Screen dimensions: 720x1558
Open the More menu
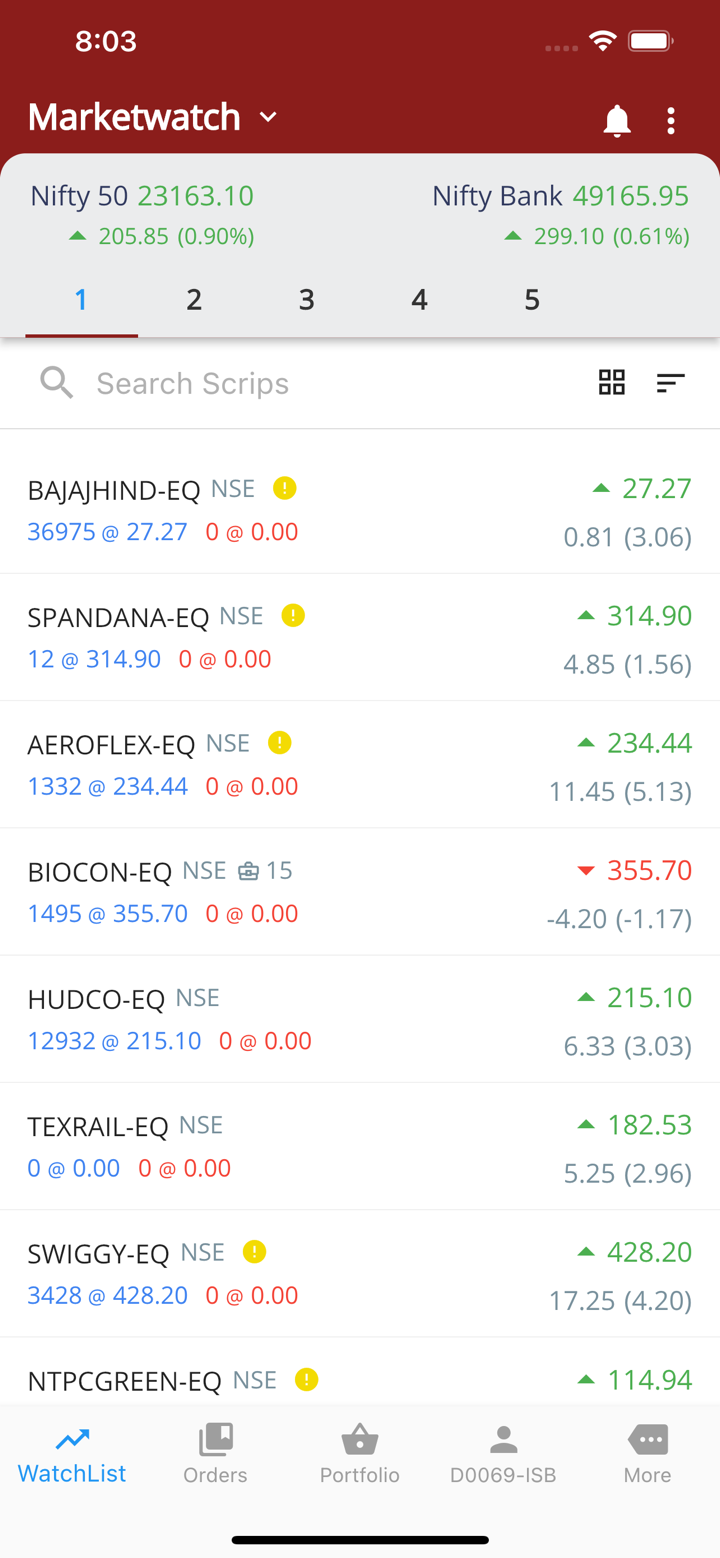tap(647, 1454)
